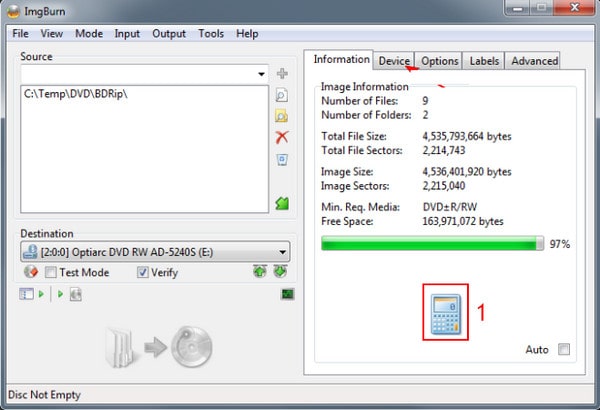Click Total File Sectors value 2,214,743

[x=444, y=150]
